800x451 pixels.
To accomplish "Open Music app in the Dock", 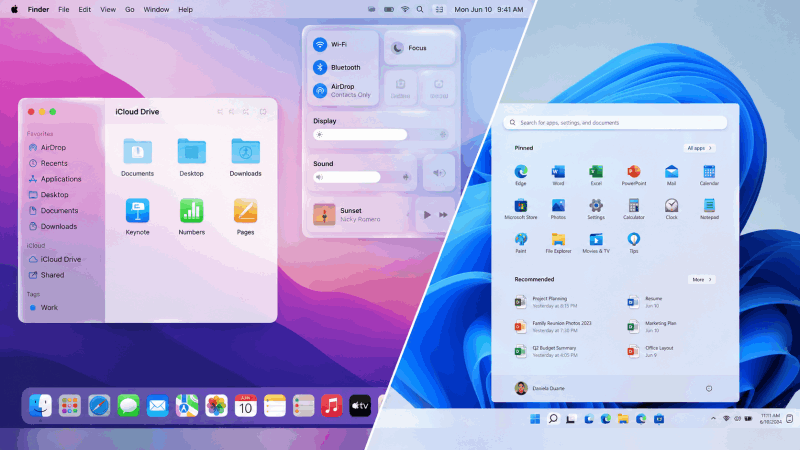I will [332, 406].
